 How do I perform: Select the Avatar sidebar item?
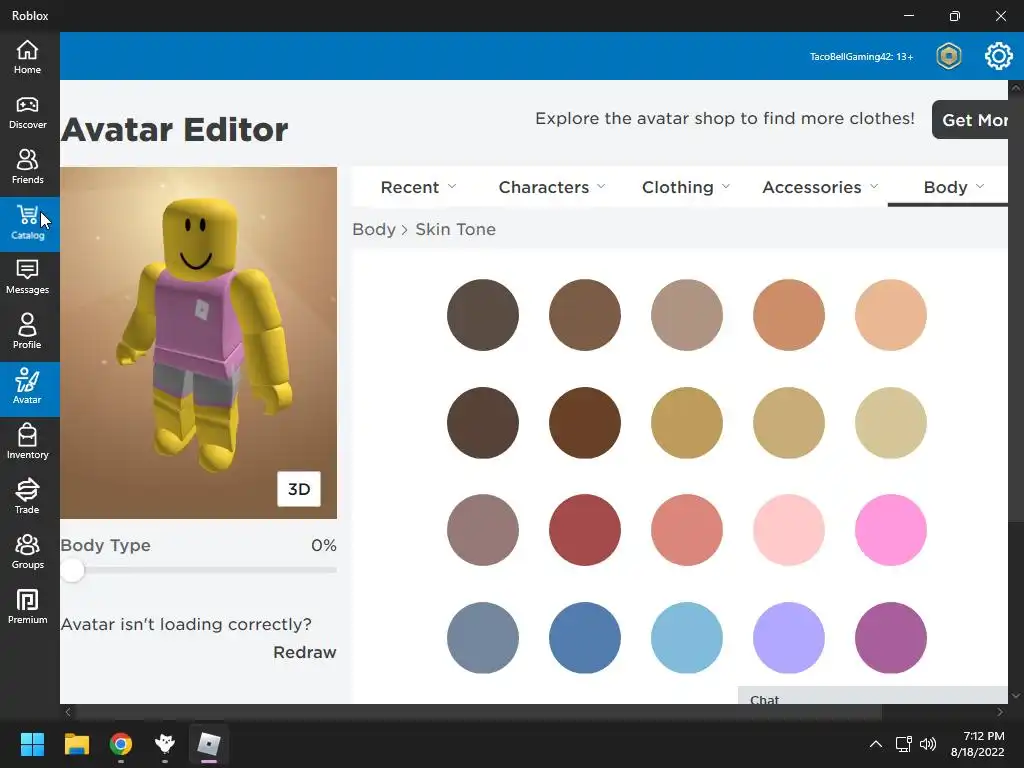tap(27, 388)
